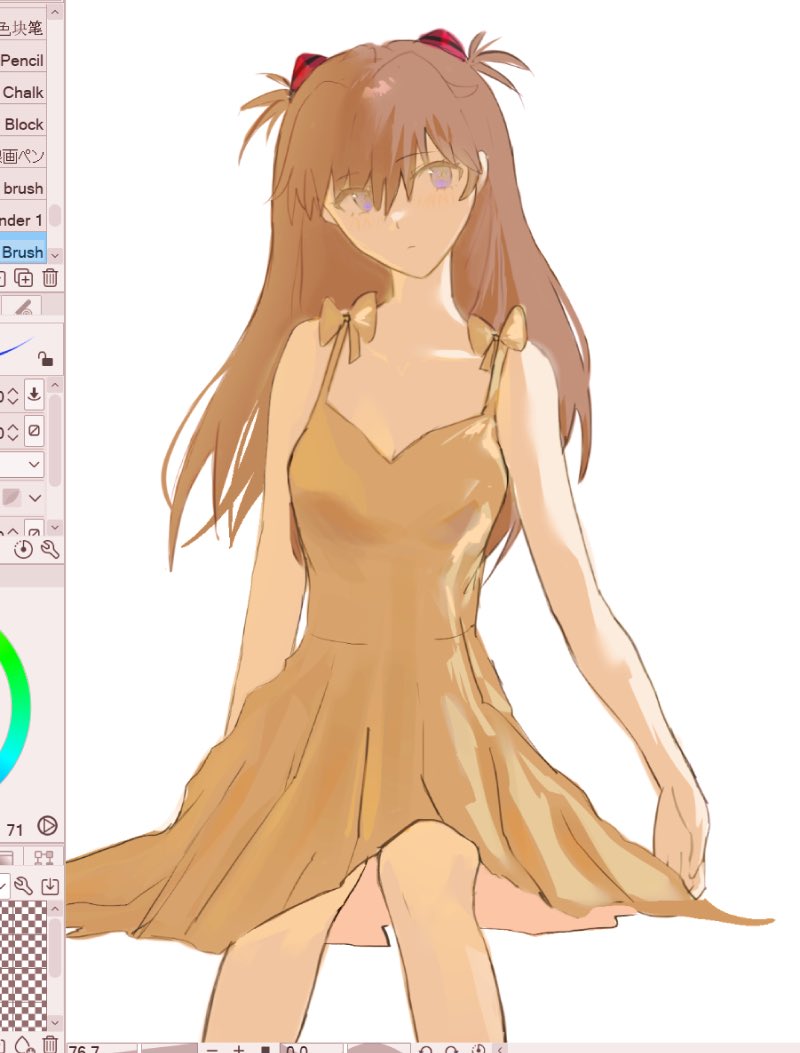
Task: Click the reset-to-initial-settings clock icon
Action: coord(24,549)
